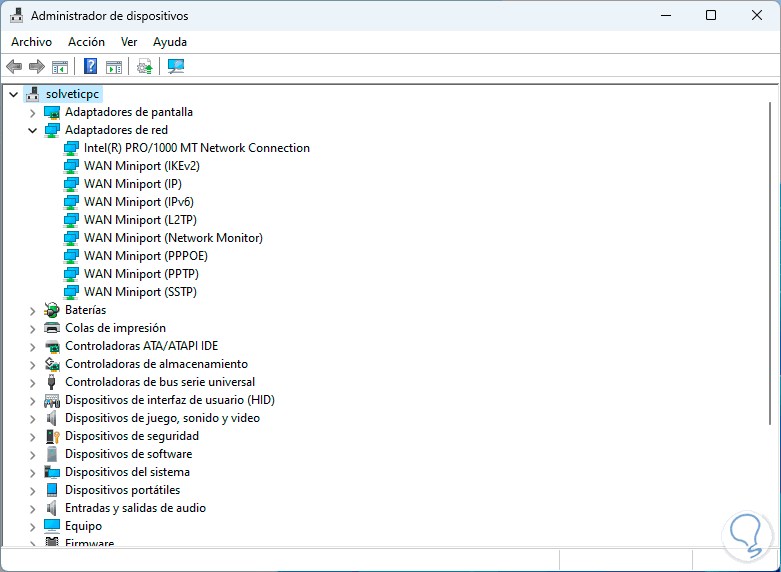Viewport: 781px width, 572px height.
Task: Click the Back arrow toolbar icon
Action: coord(14,66)
